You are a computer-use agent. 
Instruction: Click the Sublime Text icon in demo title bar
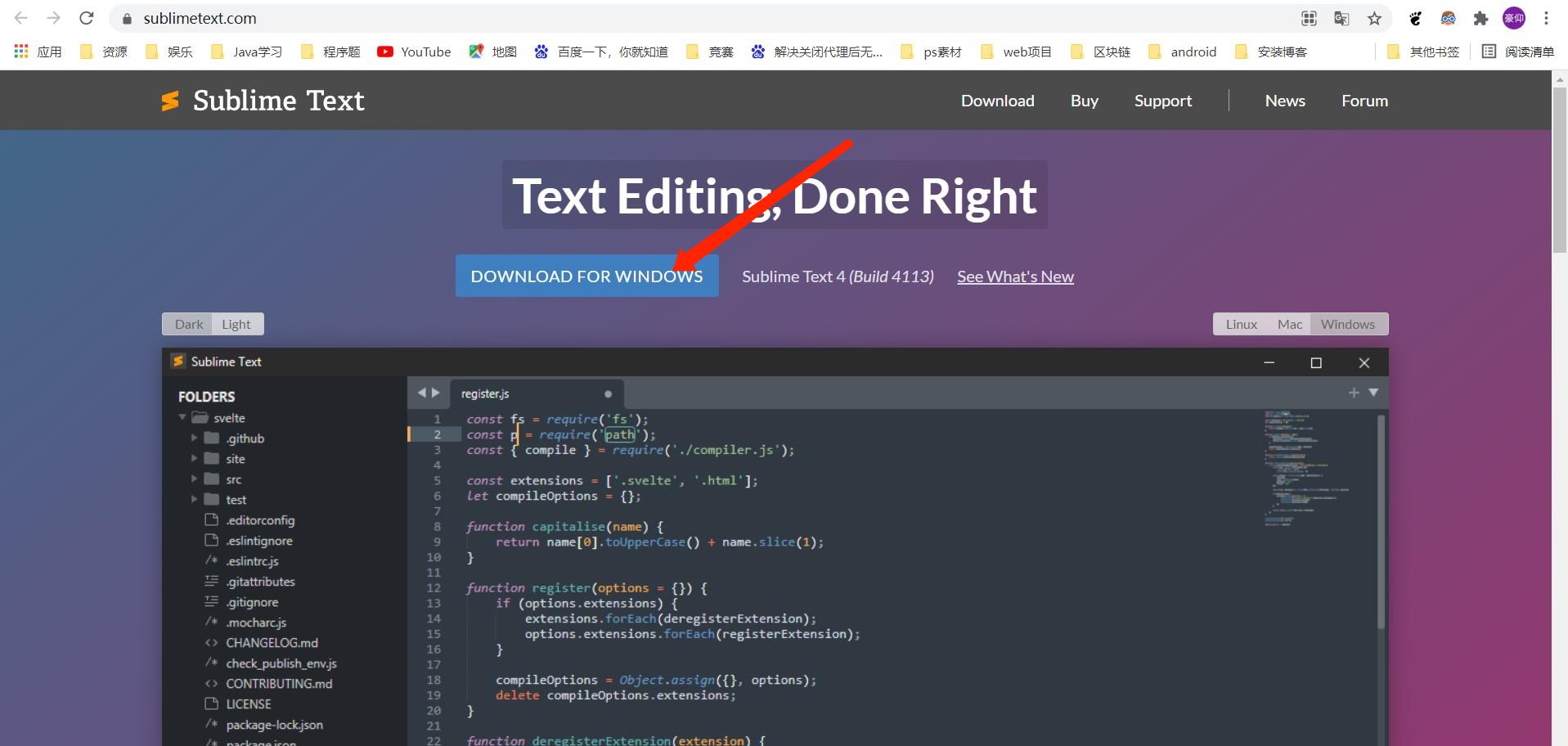tap(177, 361)
